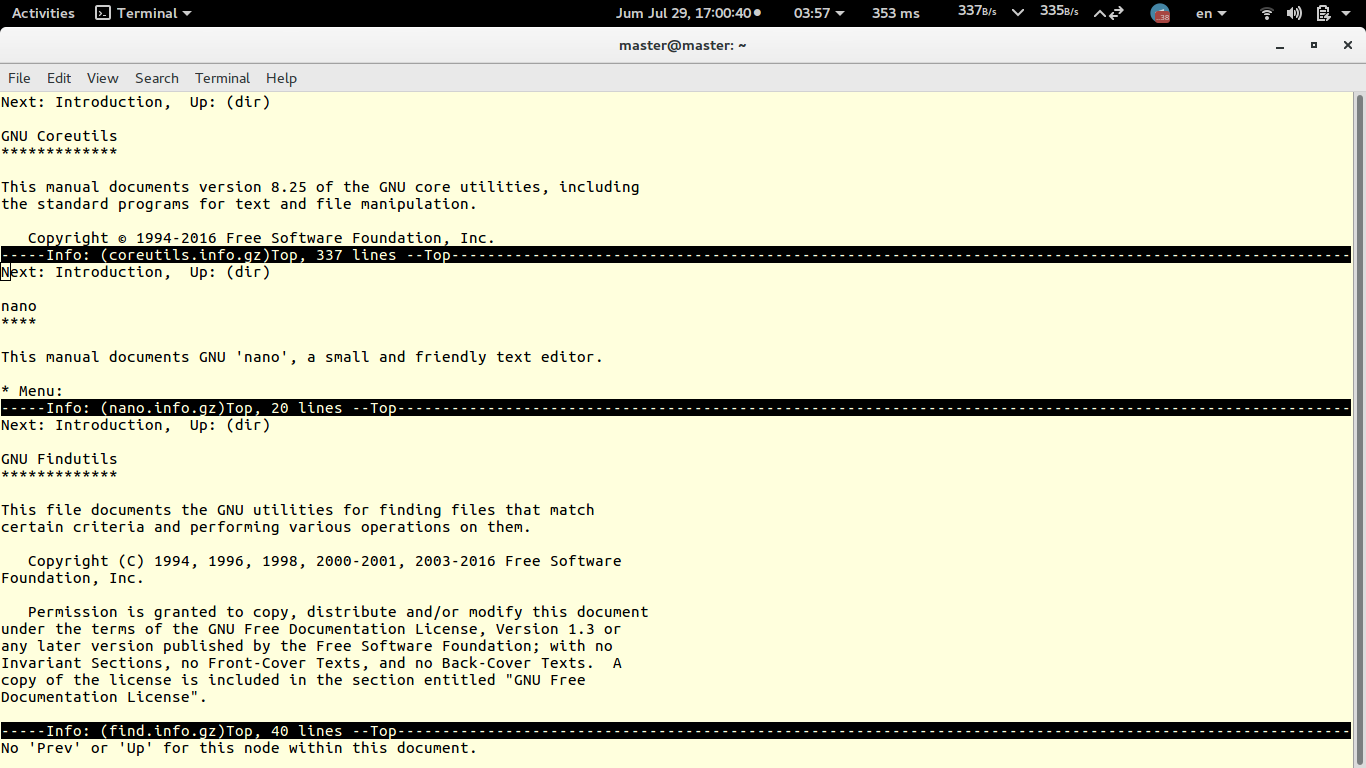Screen dimensions: 1366x768
Task: Click the volume speaker icon
Action: (x=1294, y=13)
